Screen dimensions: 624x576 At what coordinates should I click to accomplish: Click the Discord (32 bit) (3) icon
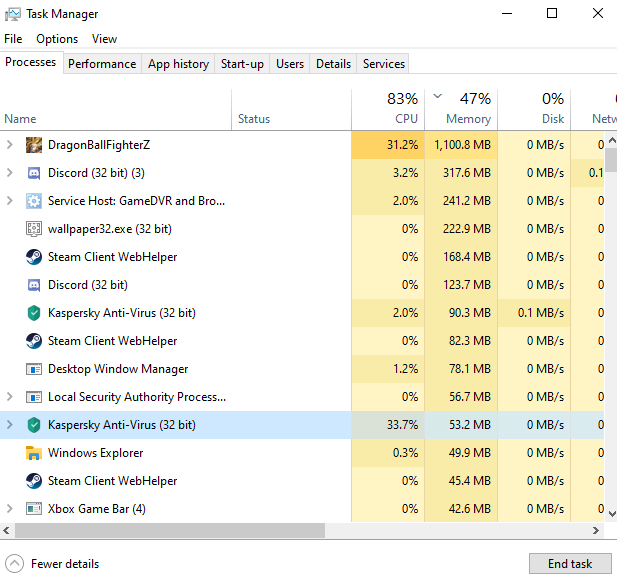(34, 173)
